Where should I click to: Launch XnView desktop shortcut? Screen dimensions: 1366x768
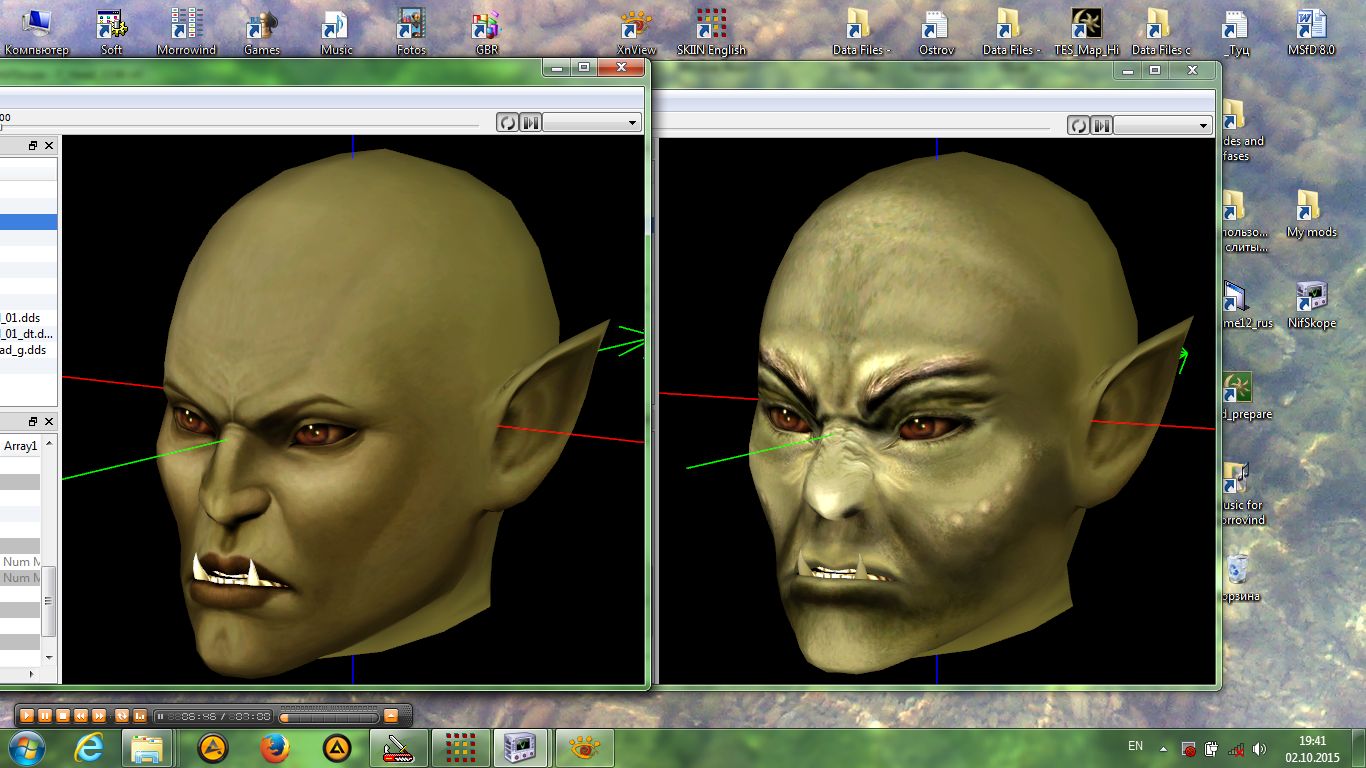(x=637, y=30)
